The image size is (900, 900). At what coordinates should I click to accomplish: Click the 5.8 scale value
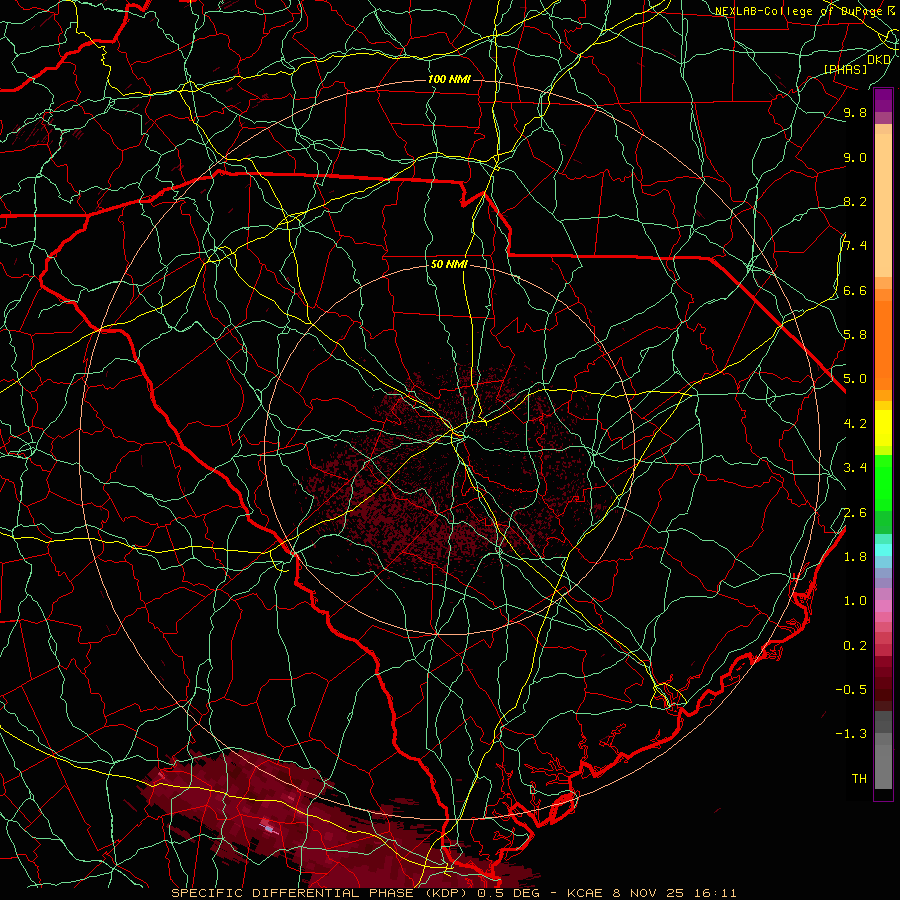[x=855, y=334]
